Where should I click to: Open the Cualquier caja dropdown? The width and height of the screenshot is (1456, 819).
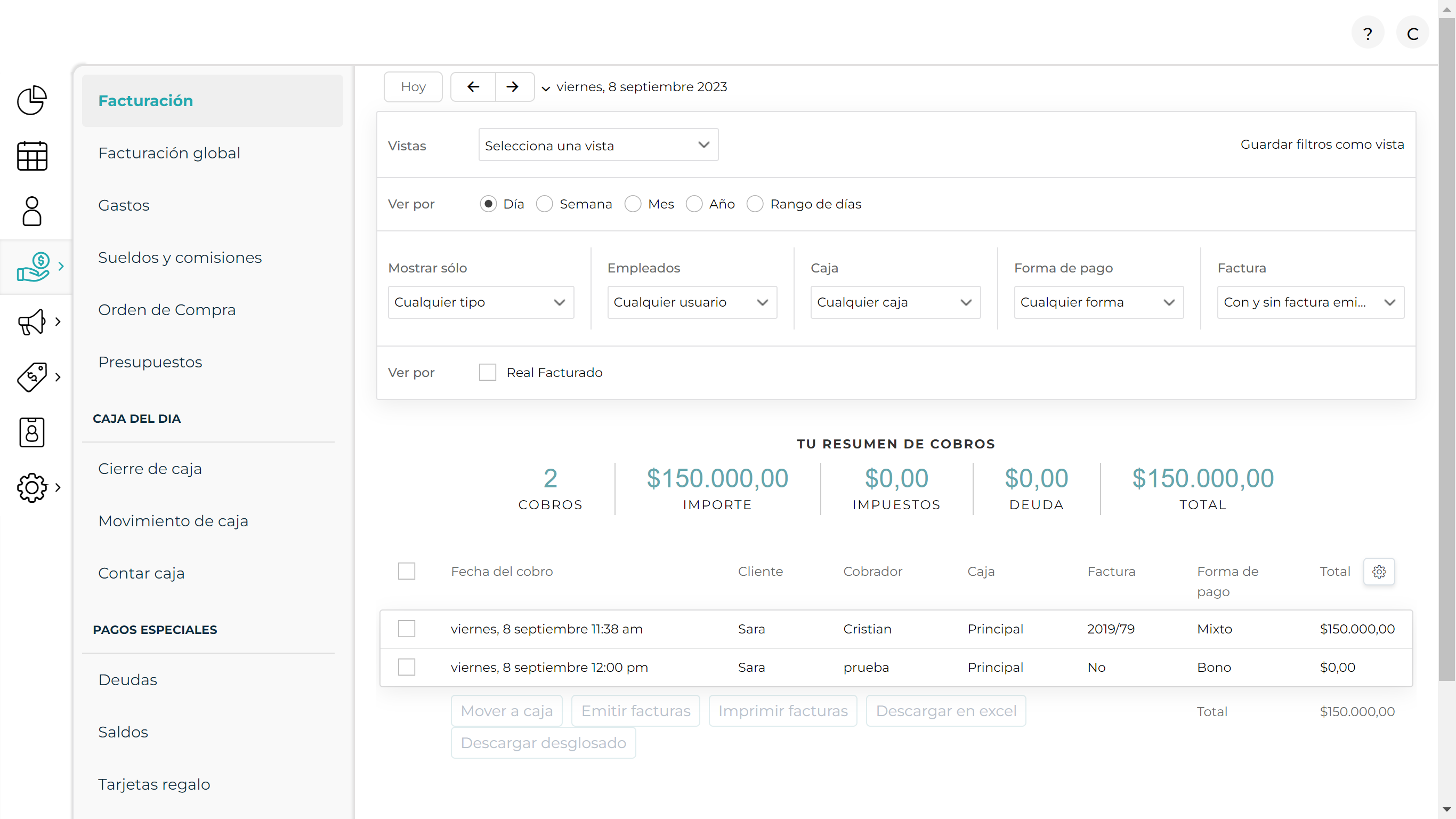[895, 302]
